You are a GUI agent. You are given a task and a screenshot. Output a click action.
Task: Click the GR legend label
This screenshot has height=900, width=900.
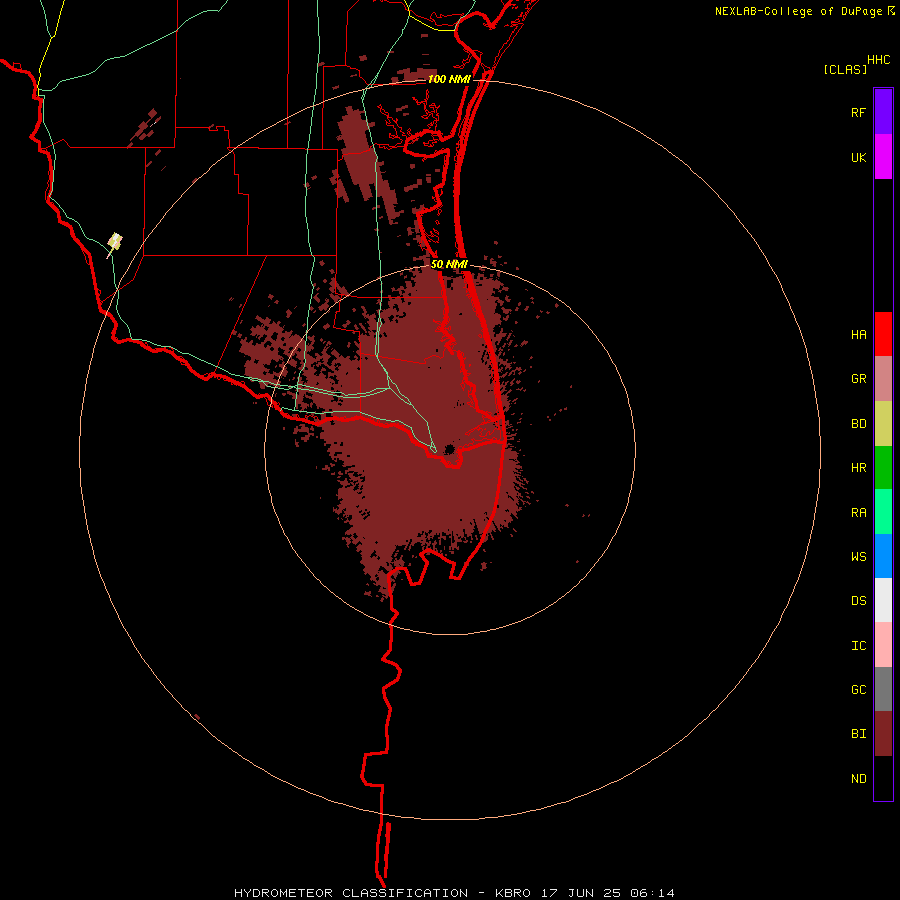858,379
